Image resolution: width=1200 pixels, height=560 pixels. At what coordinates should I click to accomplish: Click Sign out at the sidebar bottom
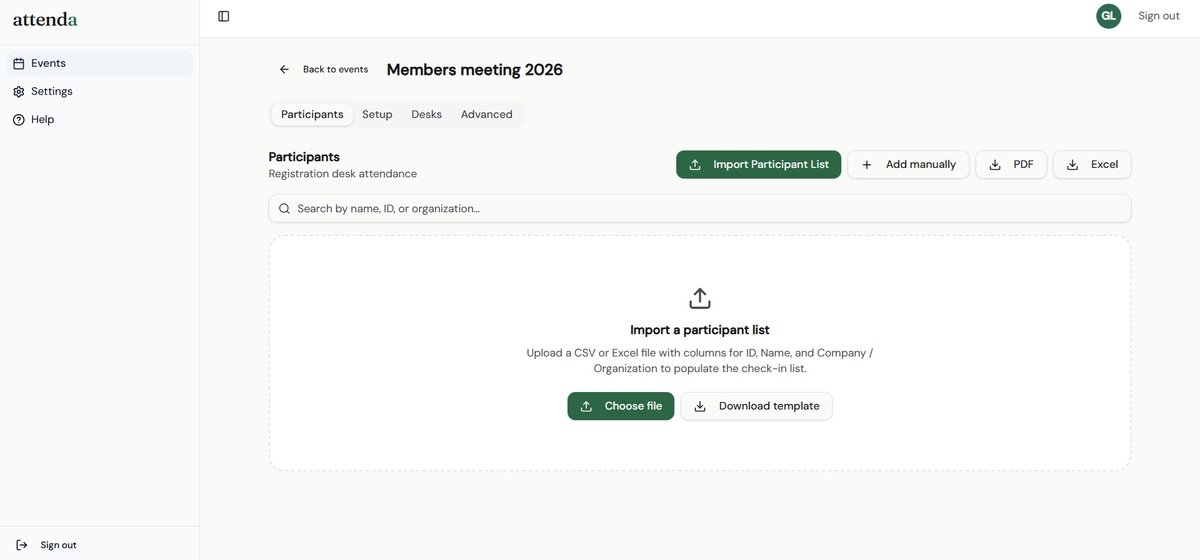[58, 545]
